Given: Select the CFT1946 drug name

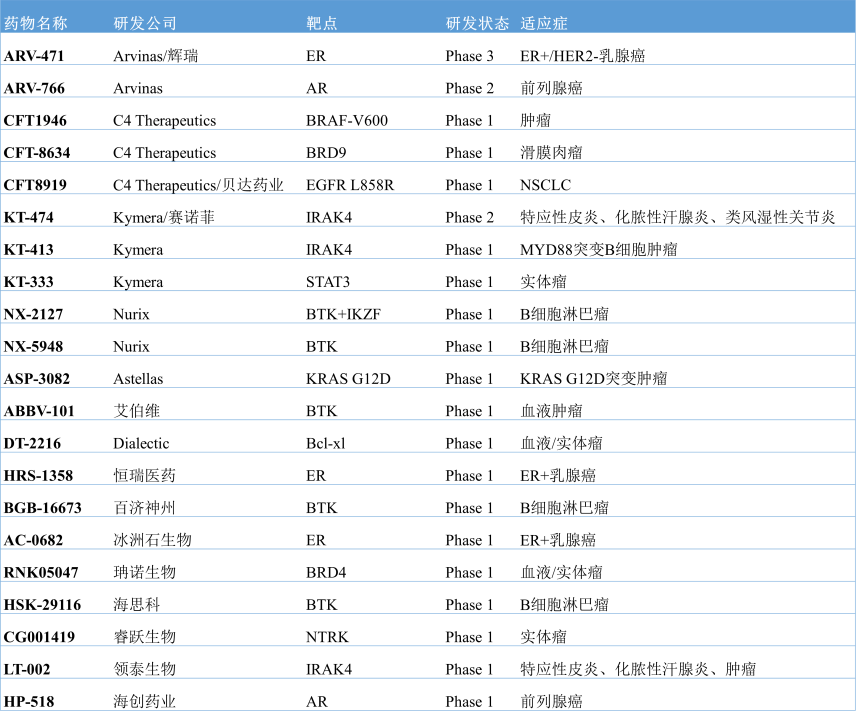Looking at the screenshot, I should coord(35,121).
